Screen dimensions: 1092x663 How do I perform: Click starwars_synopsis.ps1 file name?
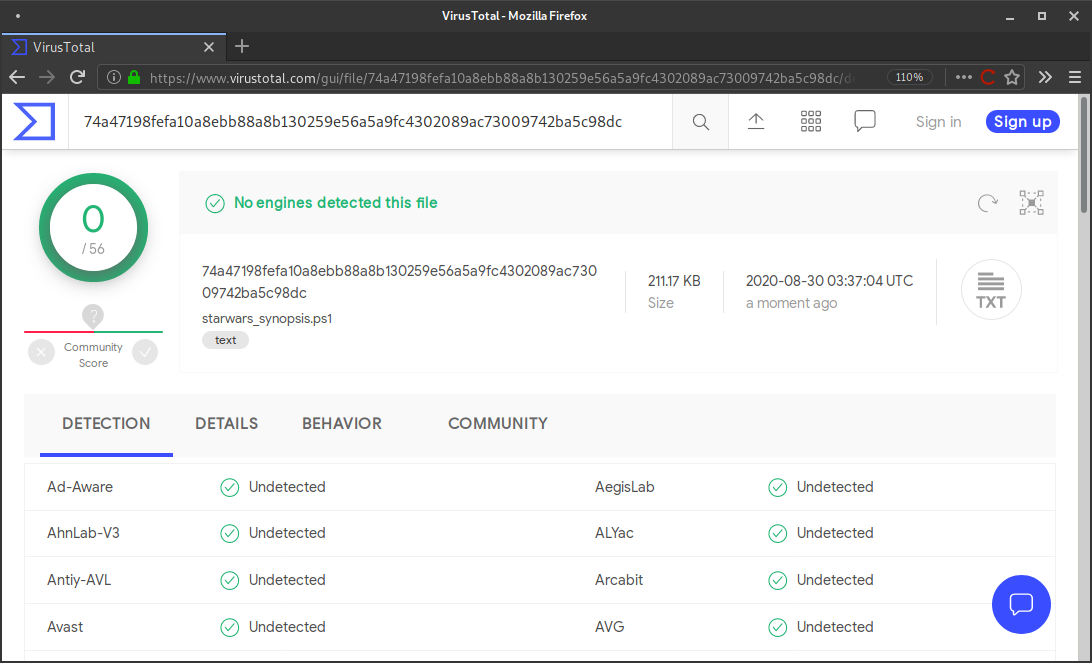click(x=267, y=318)
